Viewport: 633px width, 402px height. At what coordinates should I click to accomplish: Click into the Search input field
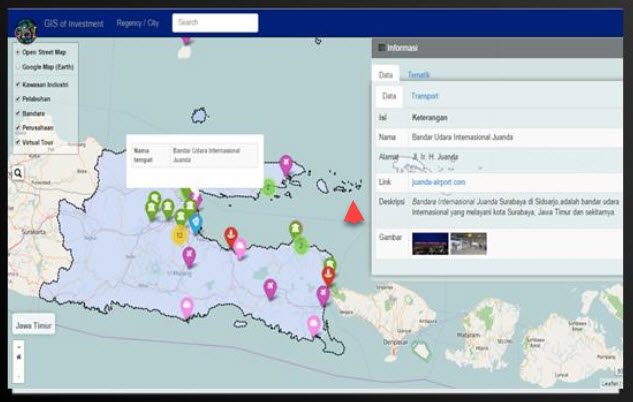point(215,23)
